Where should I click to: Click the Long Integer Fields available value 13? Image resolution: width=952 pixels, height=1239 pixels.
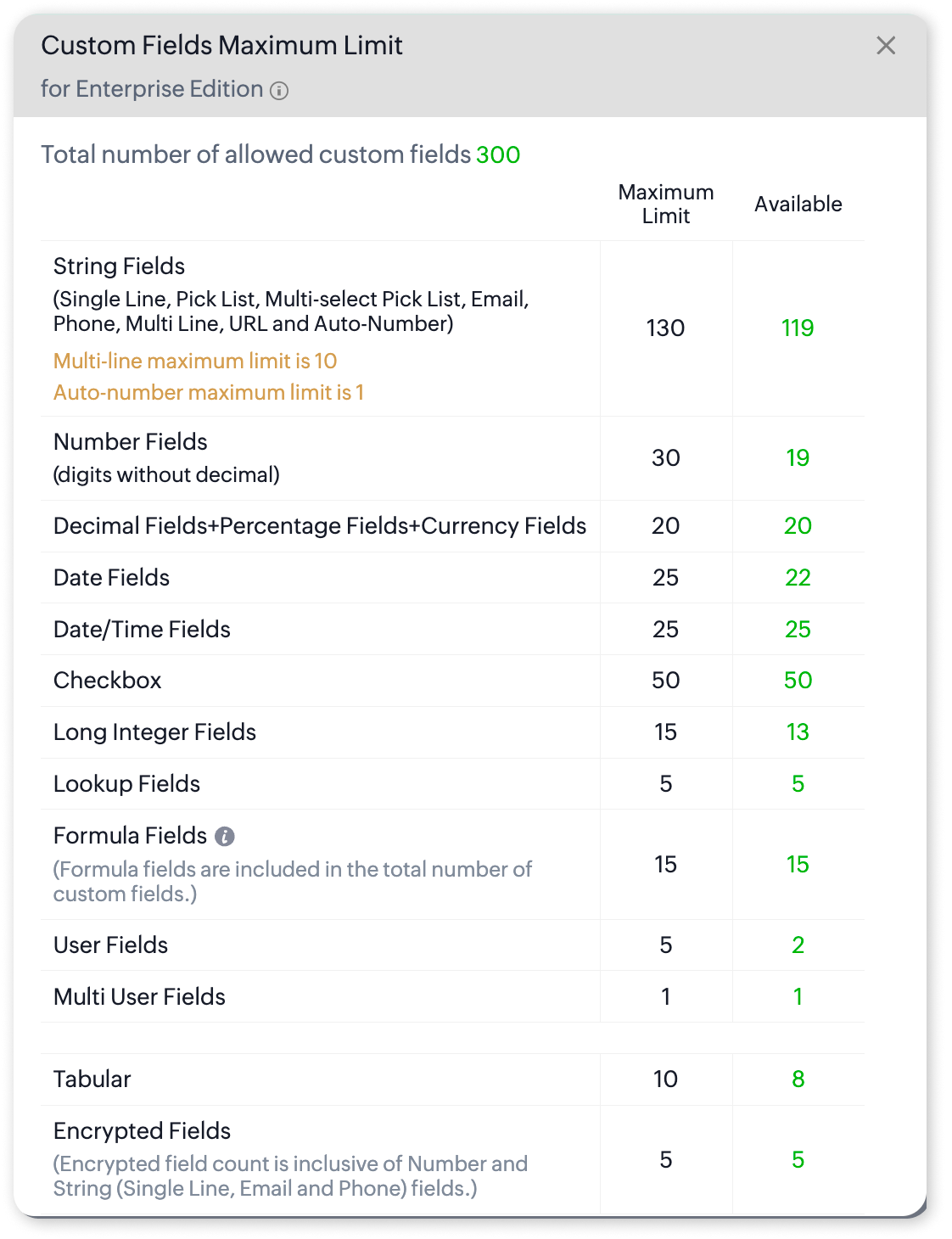798,732
